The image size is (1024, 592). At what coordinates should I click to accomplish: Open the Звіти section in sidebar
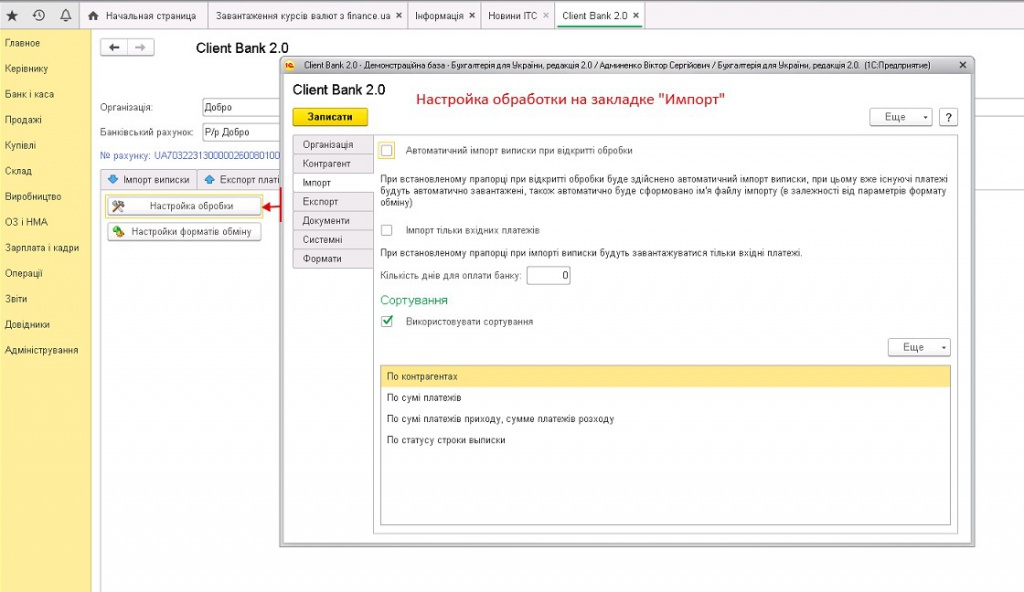click(16, 299)
